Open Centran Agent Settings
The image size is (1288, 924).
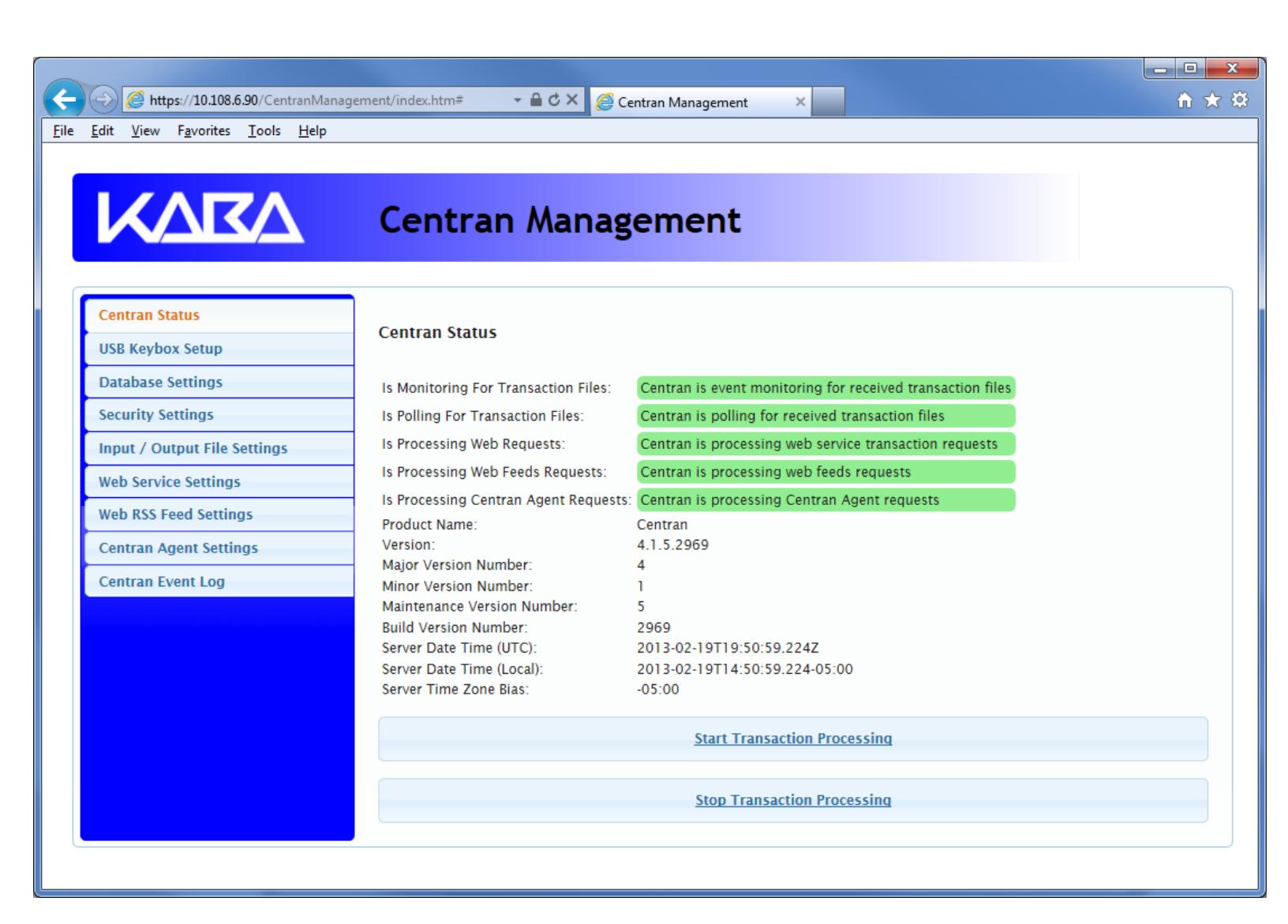219,548
